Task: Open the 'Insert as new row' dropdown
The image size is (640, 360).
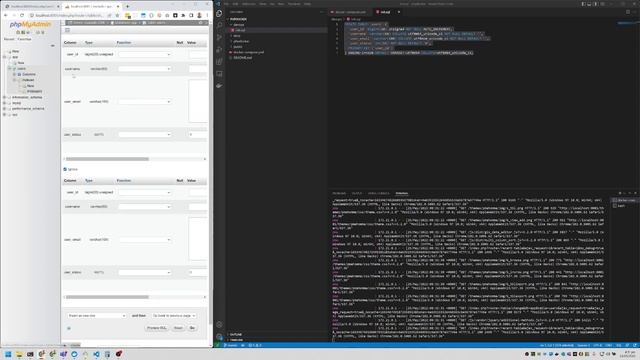Action: click(x=96, y=316)
